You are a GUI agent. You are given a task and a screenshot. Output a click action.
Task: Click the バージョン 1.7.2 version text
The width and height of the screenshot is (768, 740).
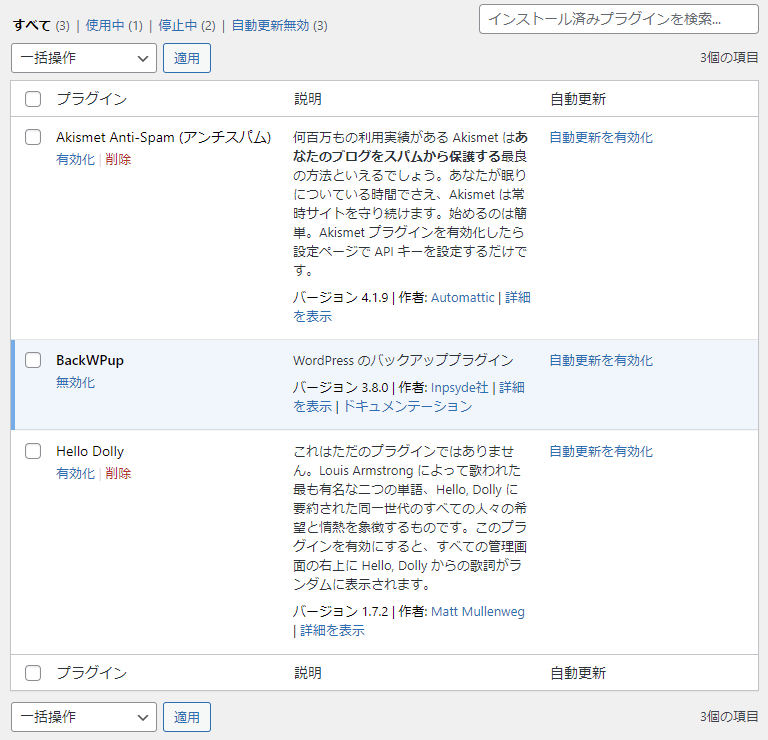click(x=340, y=612)
